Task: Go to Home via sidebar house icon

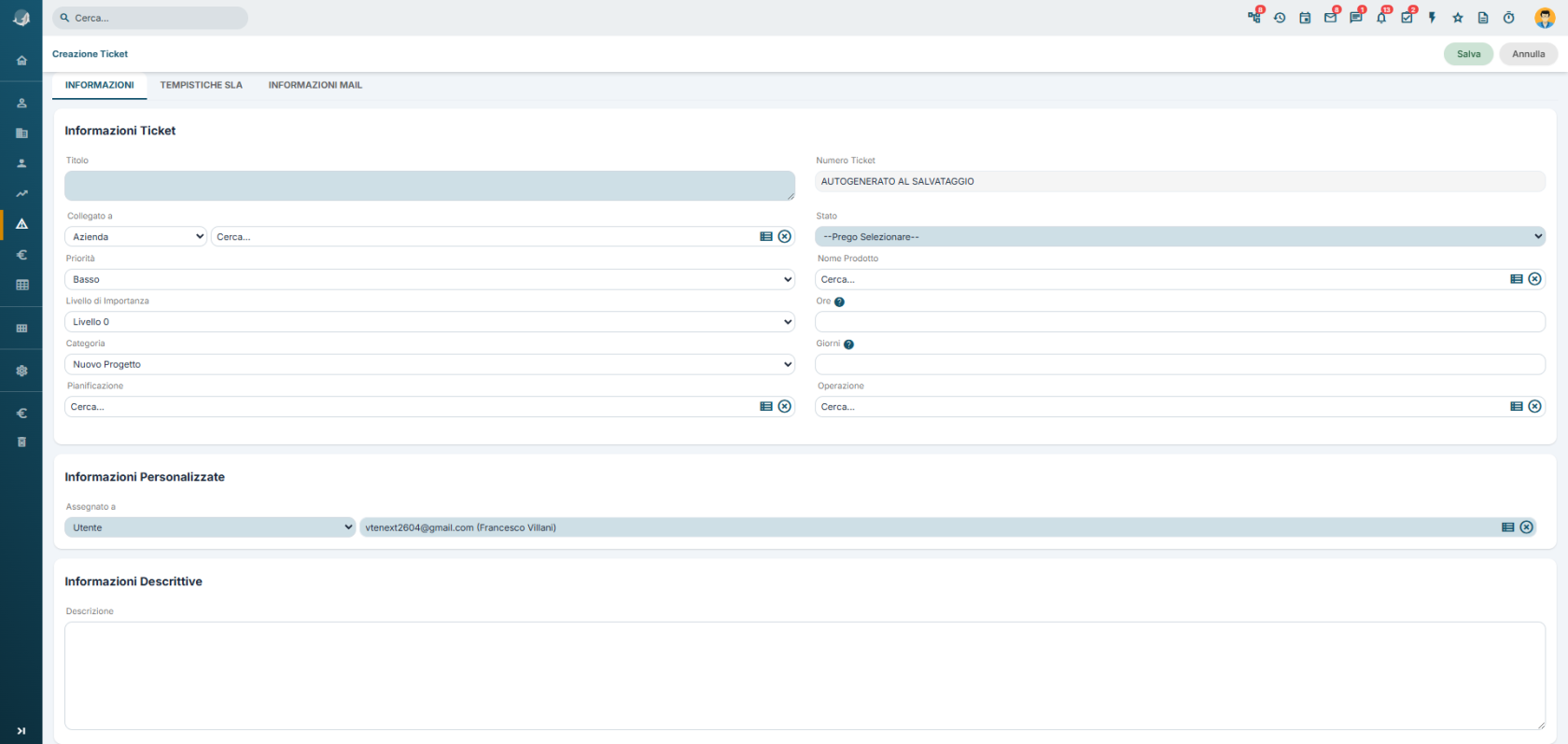Action: (x=21, y=61)
